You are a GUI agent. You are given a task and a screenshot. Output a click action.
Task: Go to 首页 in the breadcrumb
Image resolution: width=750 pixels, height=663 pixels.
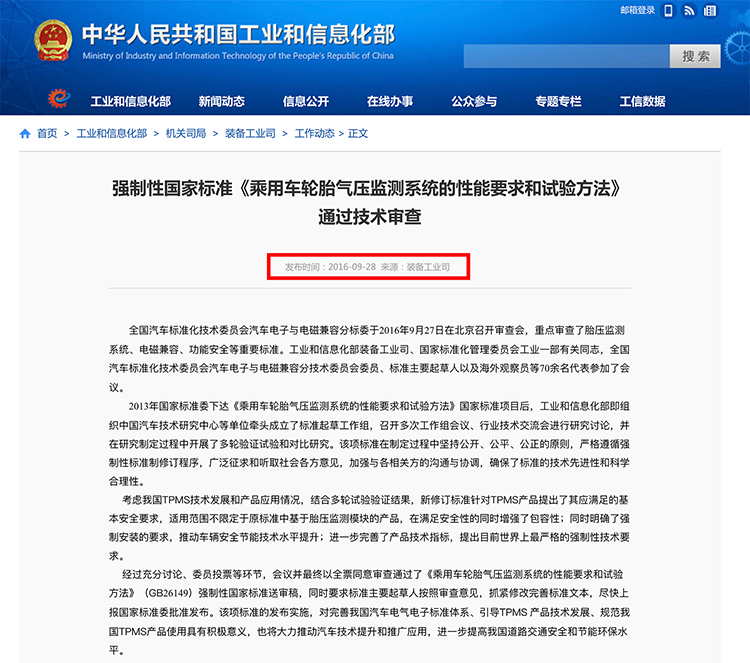47,133
